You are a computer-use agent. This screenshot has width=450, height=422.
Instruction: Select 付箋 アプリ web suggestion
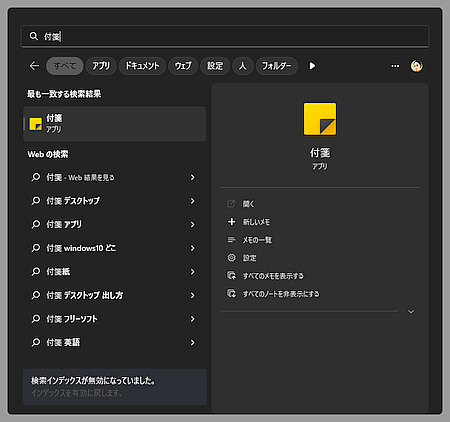113,224
